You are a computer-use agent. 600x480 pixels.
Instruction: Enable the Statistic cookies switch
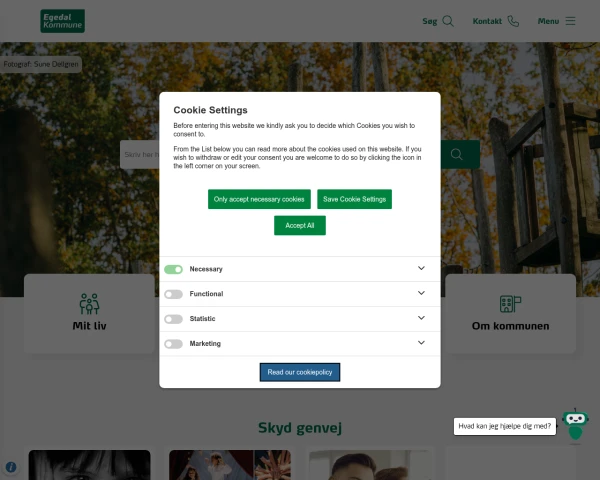click(x=173, y=319)
